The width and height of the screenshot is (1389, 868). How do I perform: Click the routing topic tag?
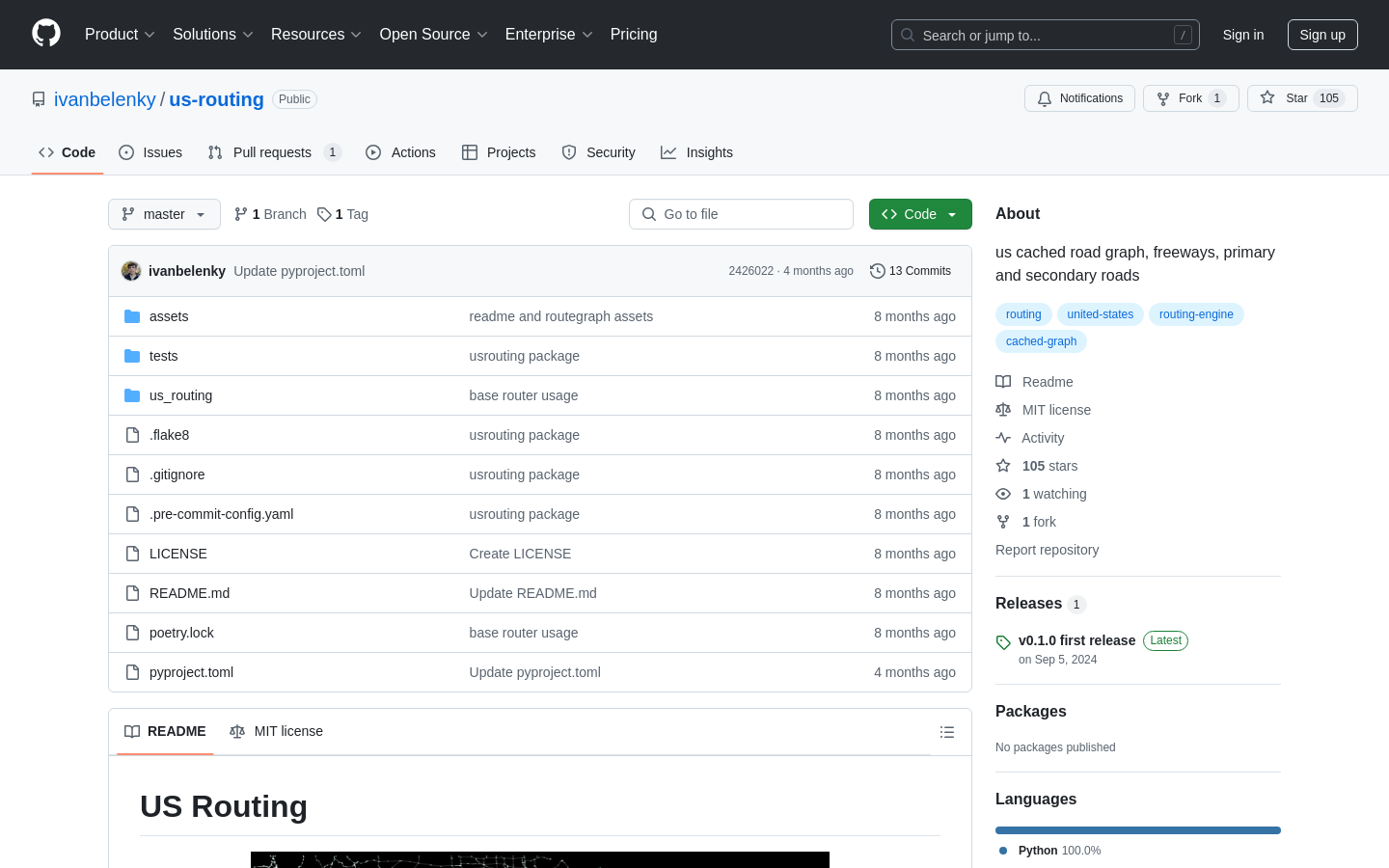pyautogui.click(x=1023, y=314)
